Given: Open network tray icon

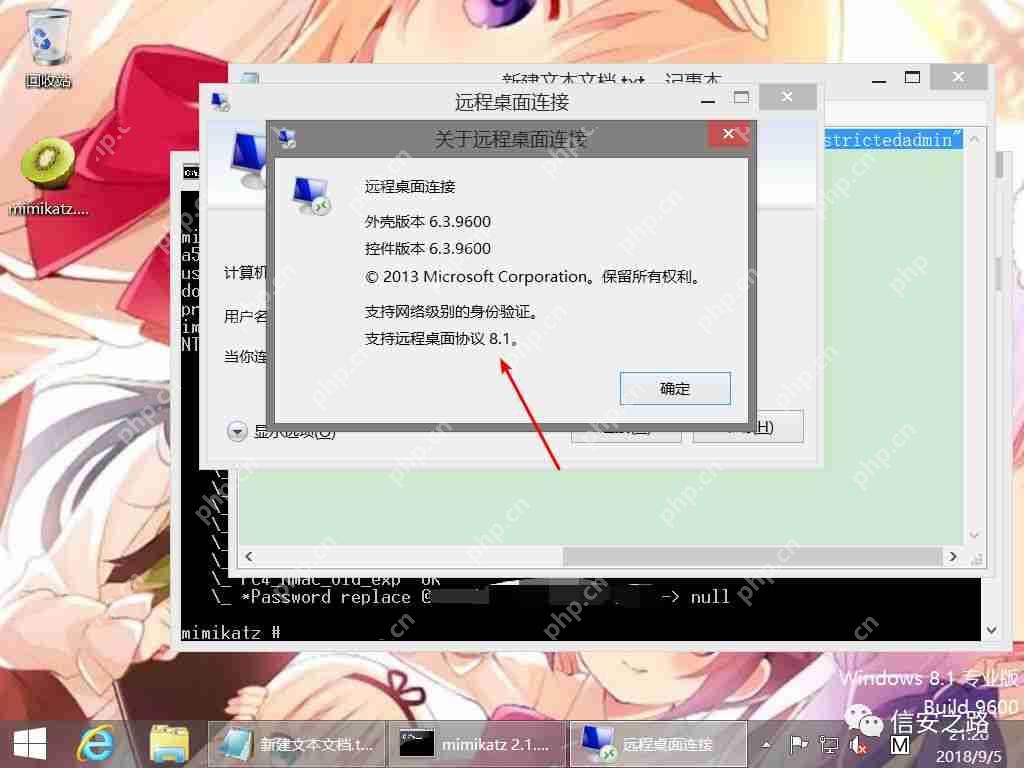Looking at the screenshot, I should (829, 744).
